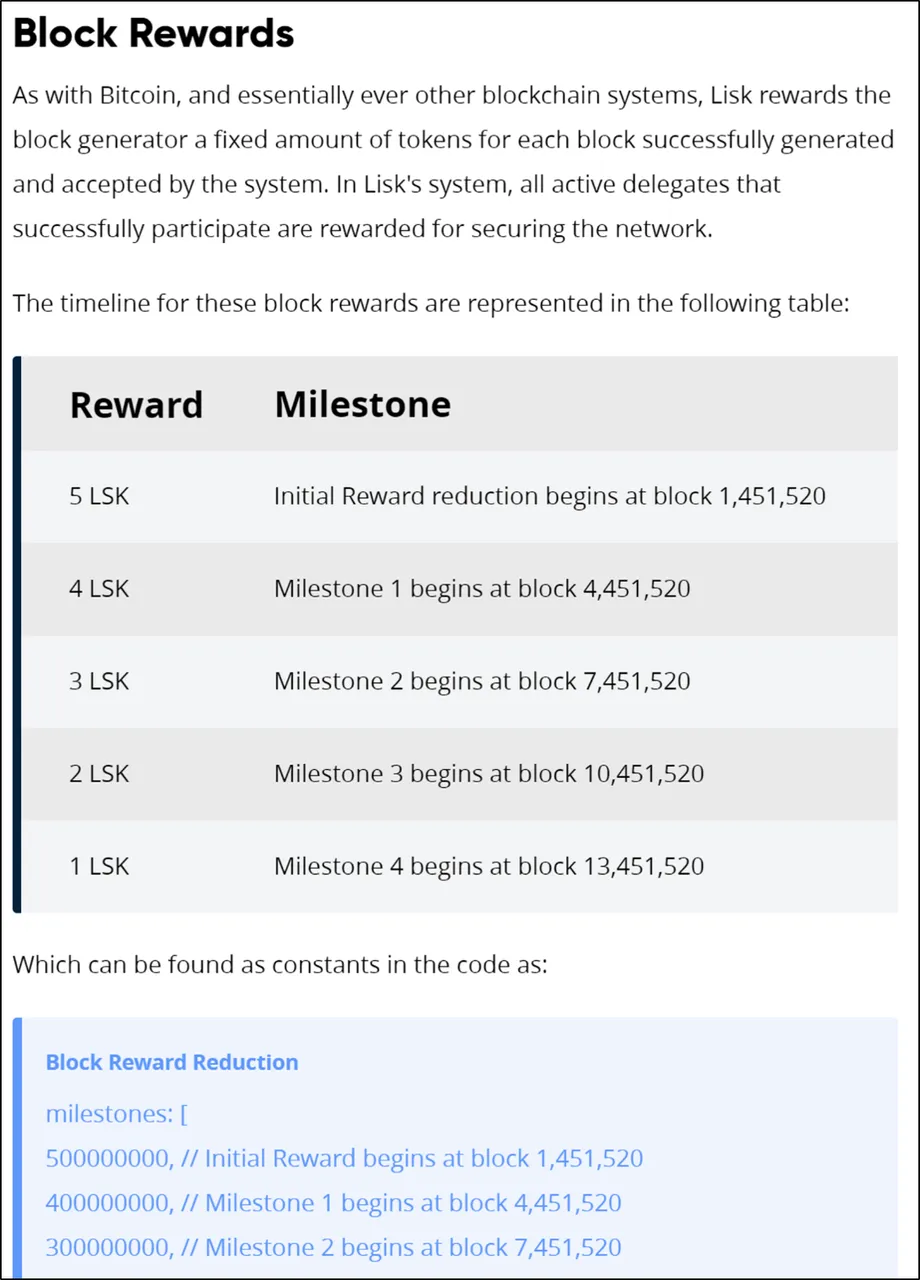
Task: Click the 4 LSK reward cell
Action: point(99,589)
